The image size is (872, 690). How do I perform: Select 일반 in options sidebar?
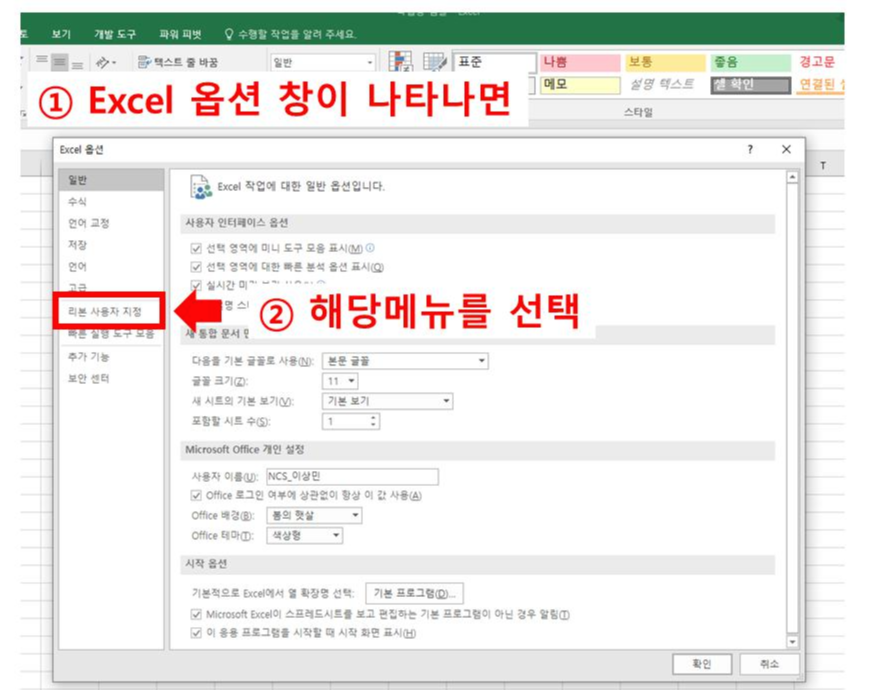[x=111, y=180]
